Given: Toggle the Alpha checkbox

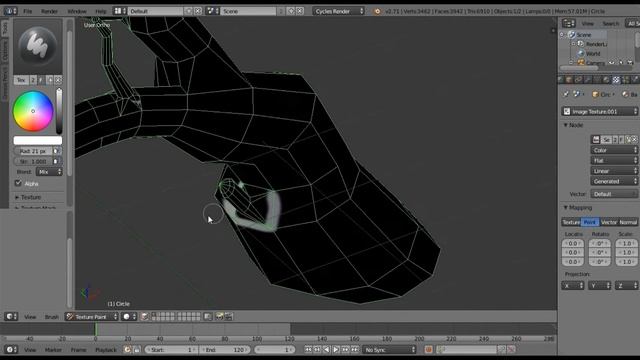Looking at the screenshot, I should pyautogui.click(x=18, y=183).
